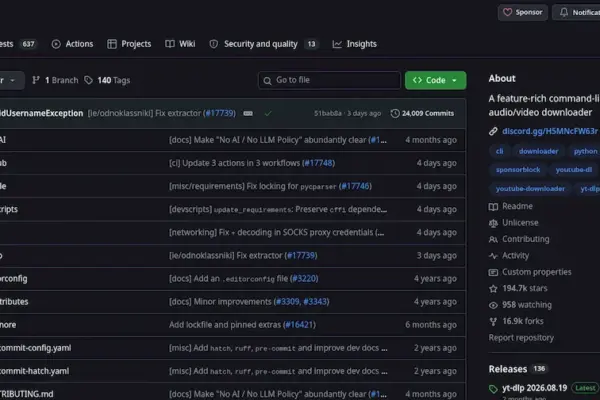Screen dimensions: 600x400
Task: Click the Custom properties note icon
Action: 493,273
